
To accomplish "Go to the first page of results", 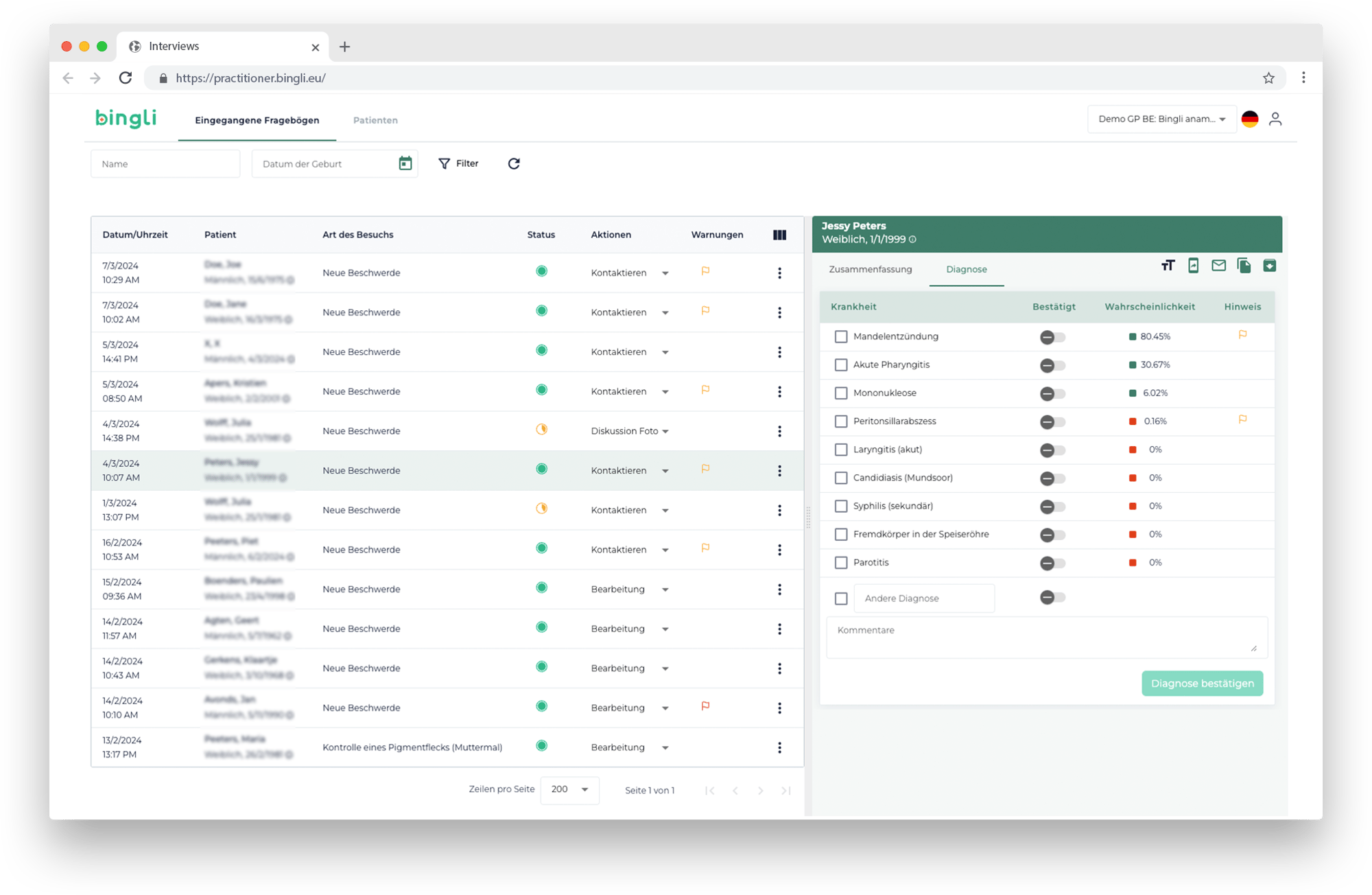I will (710, 791).
